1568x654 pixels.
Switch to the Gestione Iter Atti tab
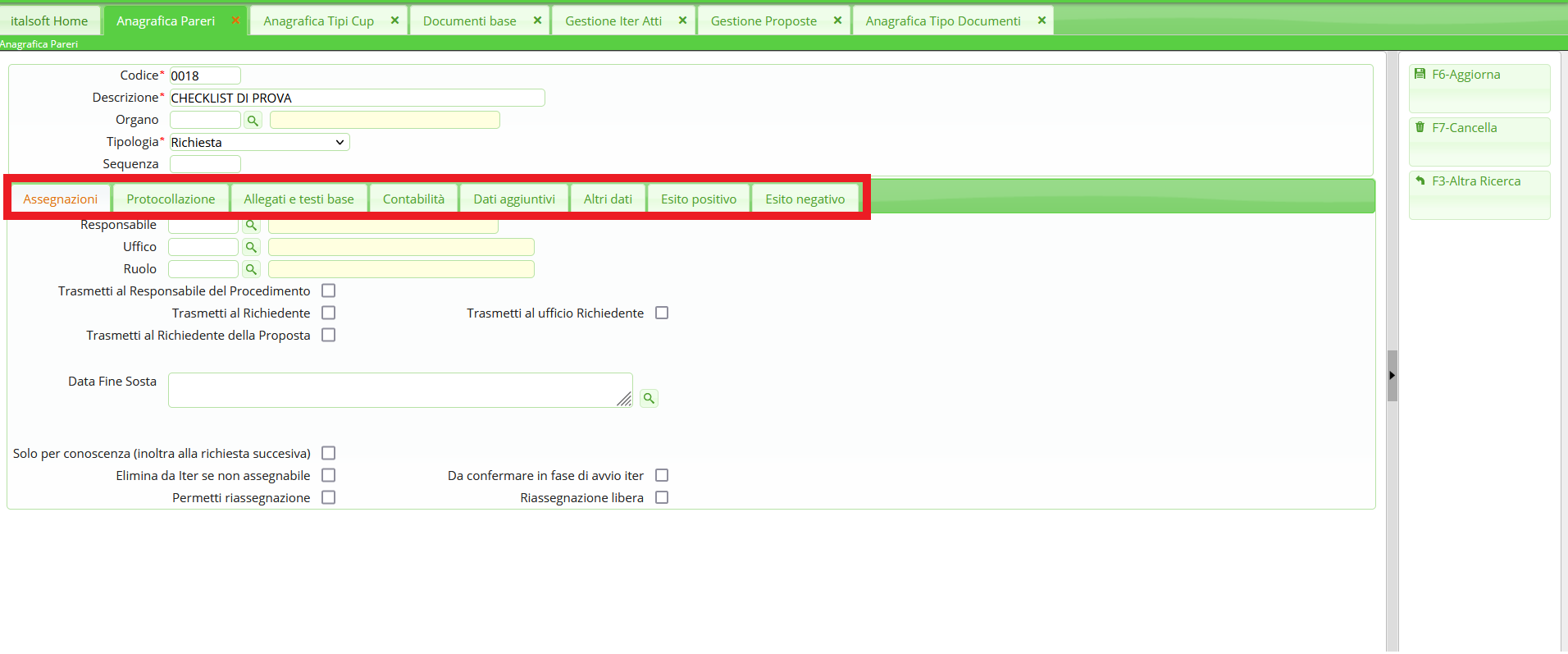[x=613, y=21]
